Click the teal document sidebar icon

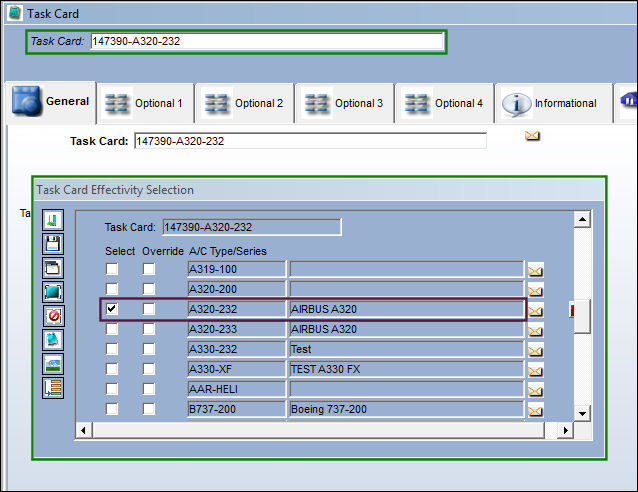53,340
